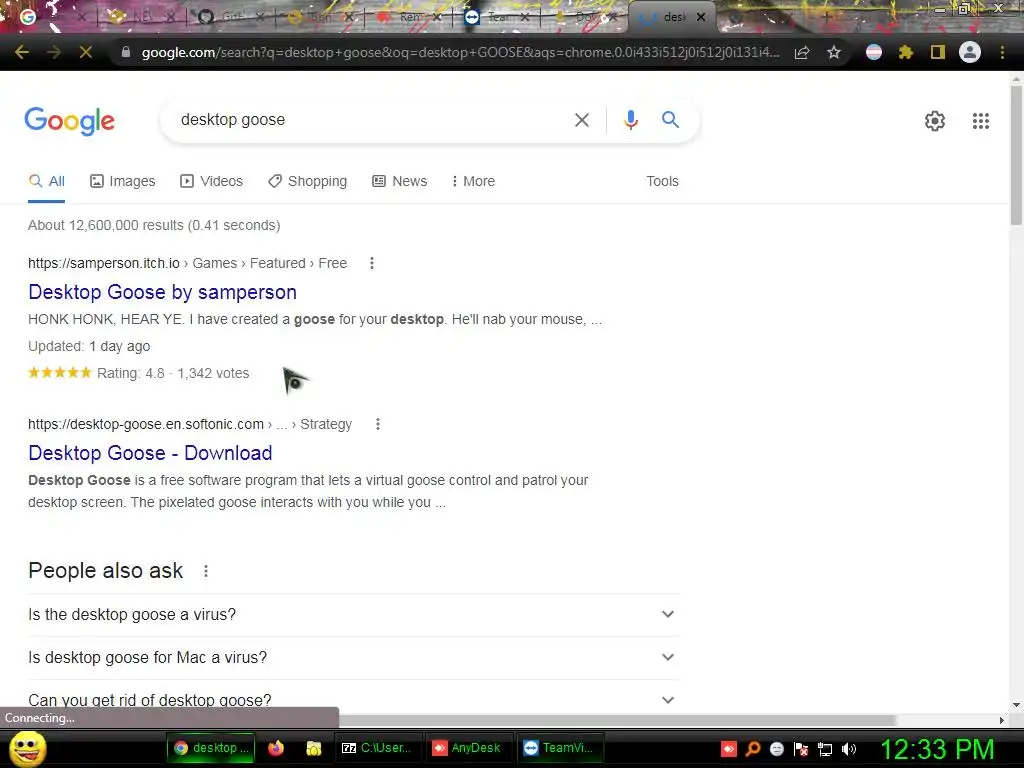Open new tab plus button
The image size is (1024, 768).
pyautogui.click(x=827, y=17)
